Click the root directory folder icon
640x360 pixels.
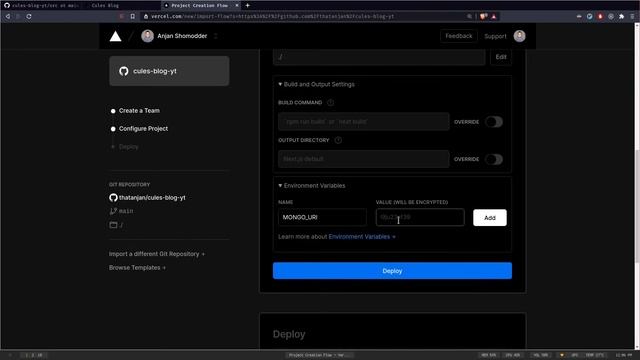(x=113, y=225)
